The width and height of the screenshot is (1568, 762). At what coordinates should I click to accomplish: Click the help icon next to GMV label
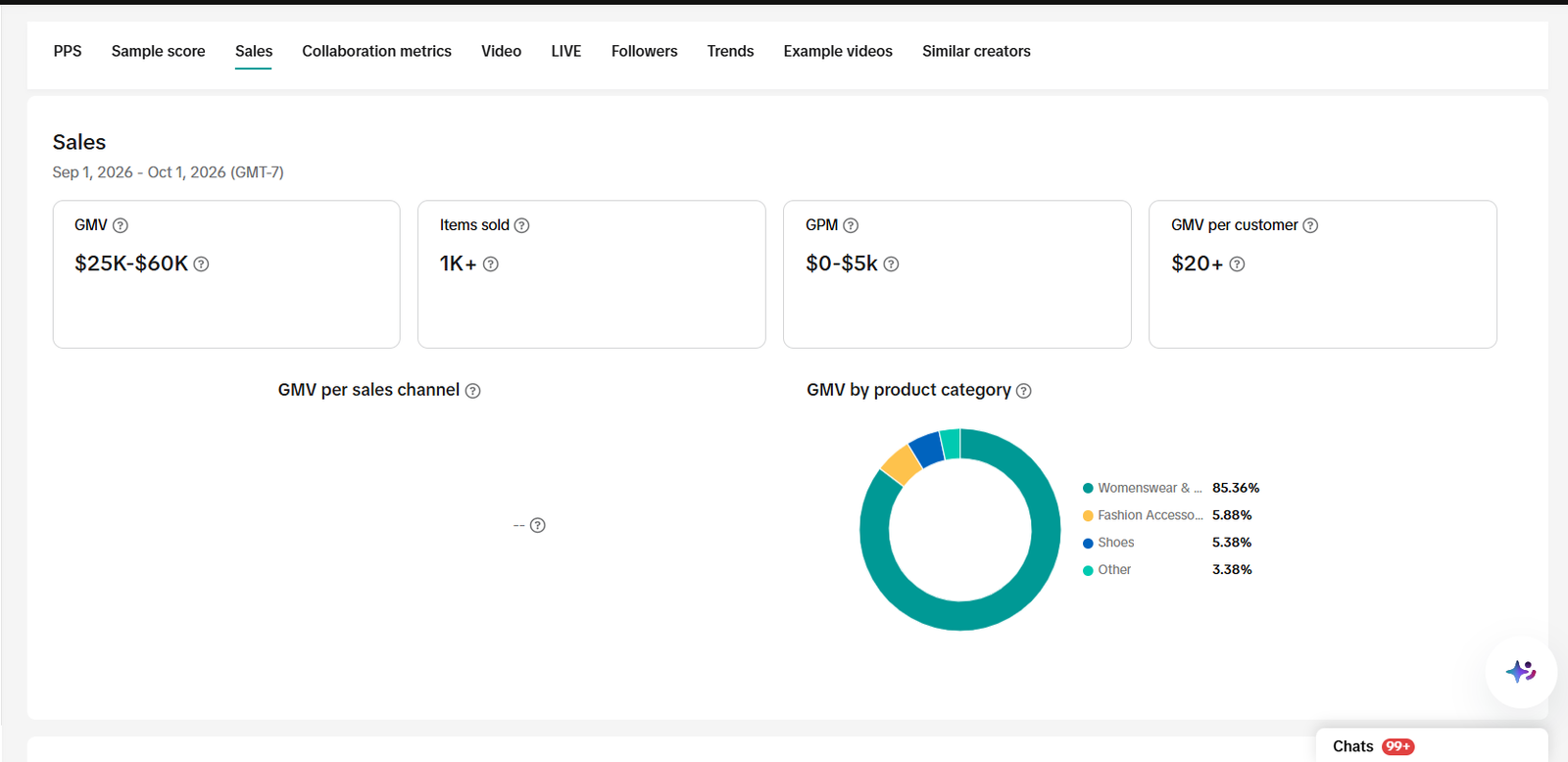pos(121,225)
